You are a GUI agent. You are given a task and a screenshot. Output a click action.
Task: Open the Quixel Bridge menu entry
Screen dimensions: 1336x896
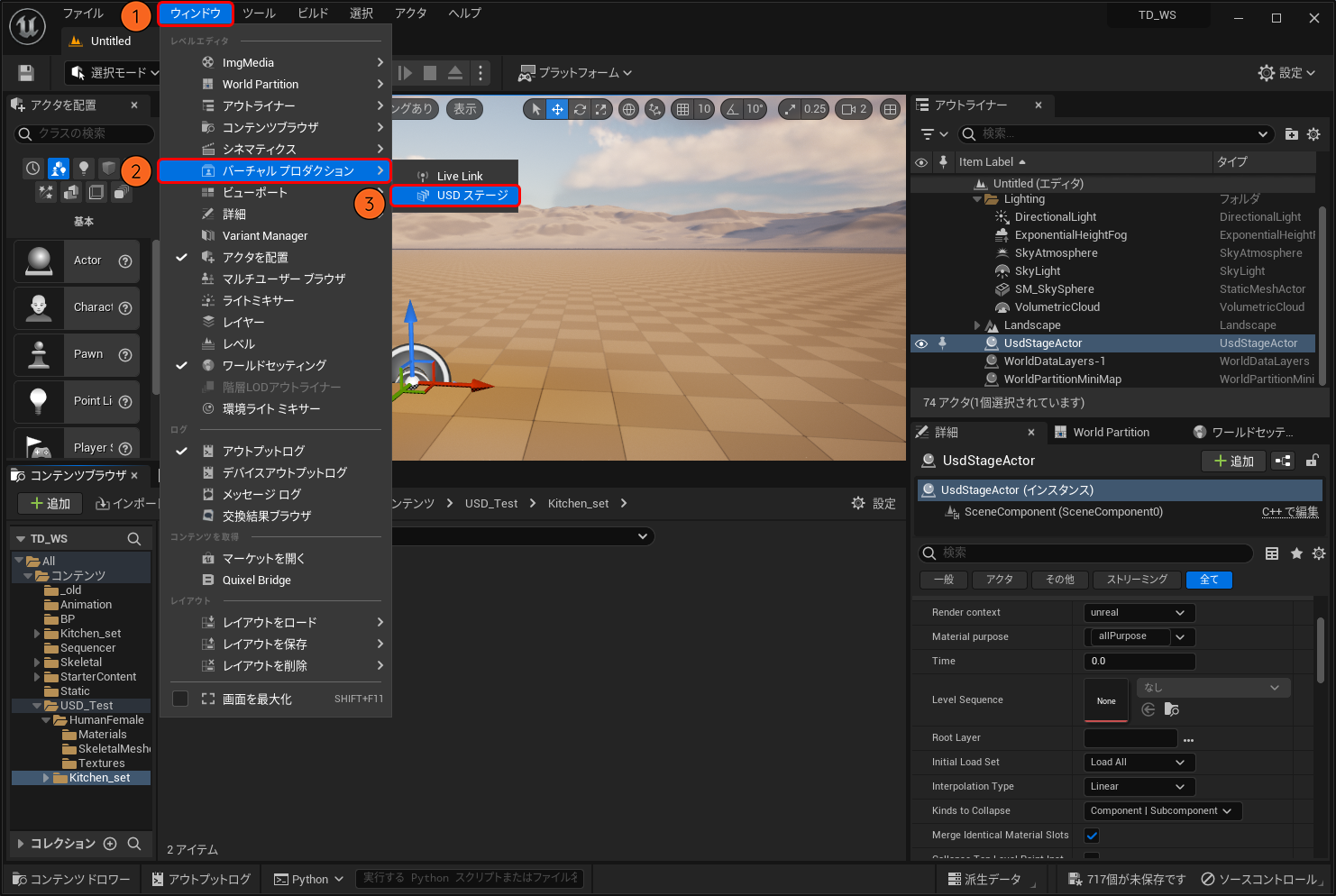click(x=257, y=581)
